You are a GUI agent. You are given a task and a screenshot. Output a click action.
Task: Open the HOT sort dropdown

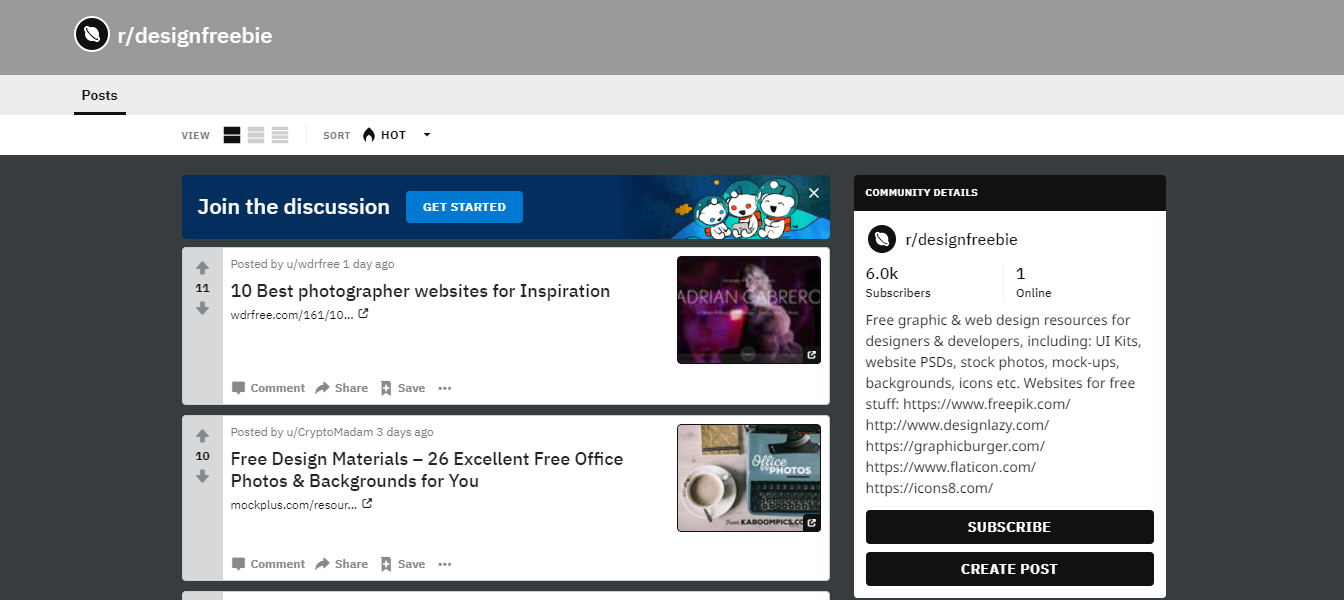pos(427,134)
